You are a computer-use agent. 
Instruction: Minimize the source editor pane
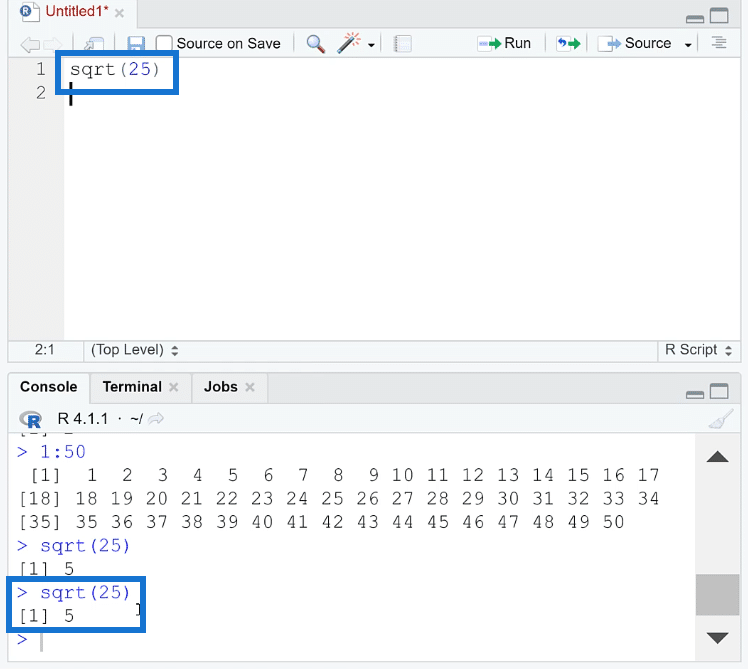point(695,19)
